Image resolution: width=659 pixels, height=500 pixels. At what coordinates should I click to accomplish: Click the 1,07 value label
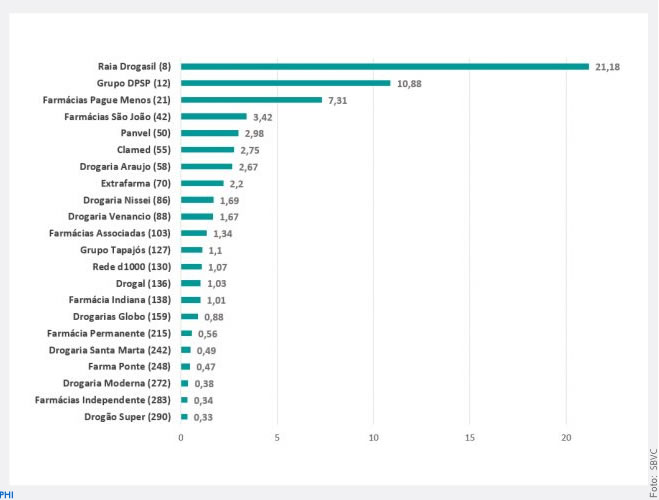pos(217,268)
